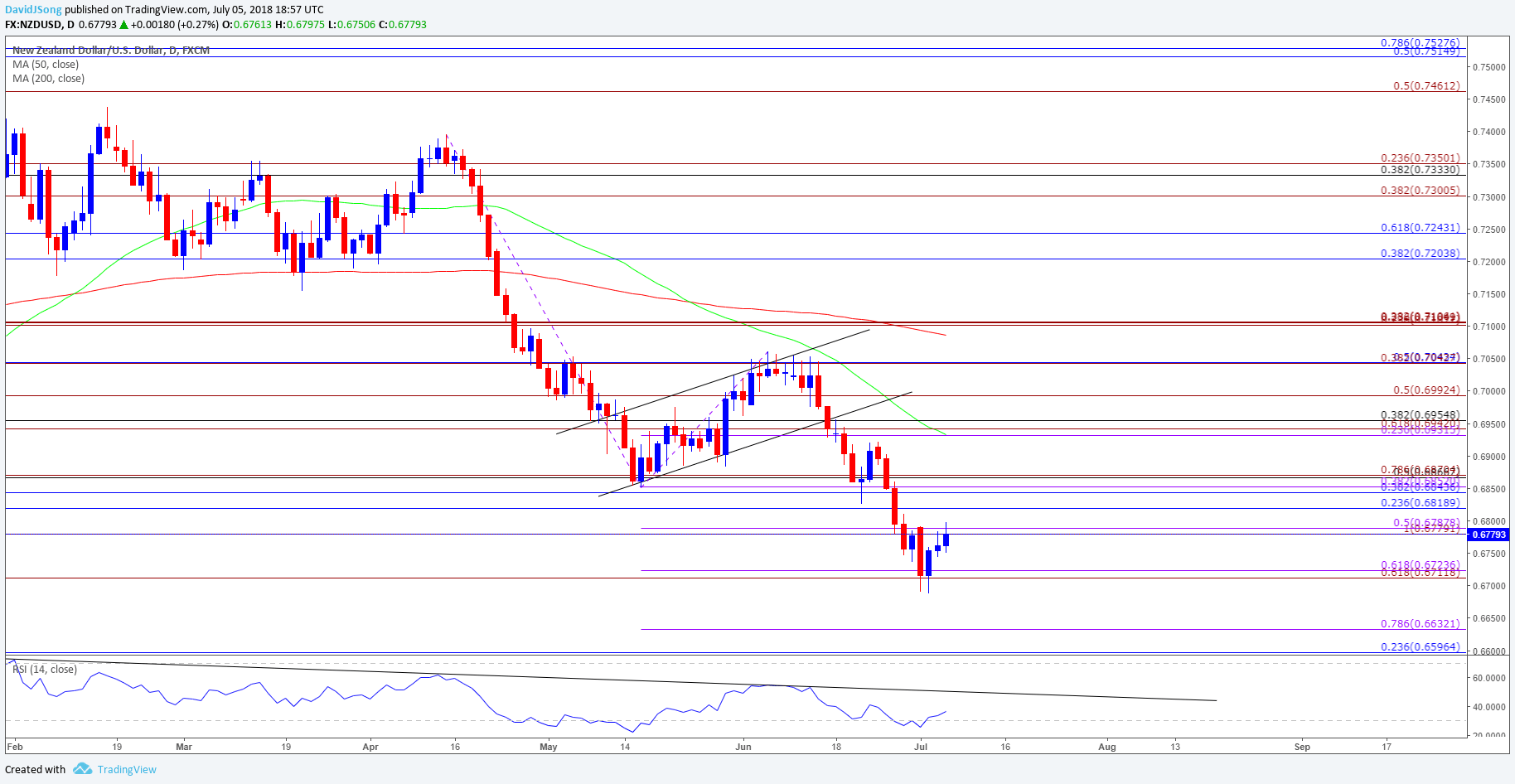
Task: Click the Sep date axis label
Action: click(1303, 747)
